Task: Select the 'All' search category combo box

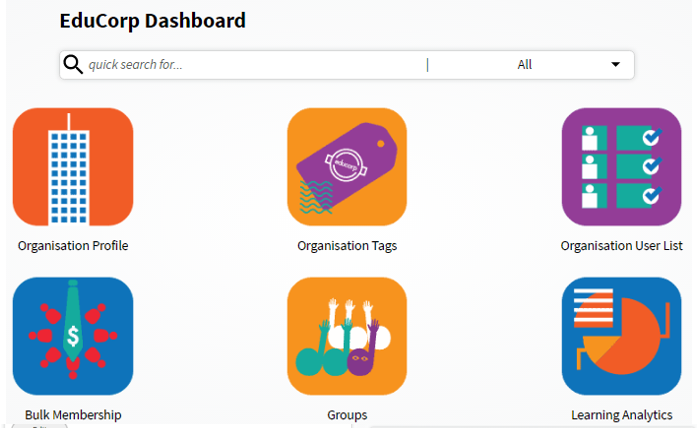Action: [x=531, y=65]
